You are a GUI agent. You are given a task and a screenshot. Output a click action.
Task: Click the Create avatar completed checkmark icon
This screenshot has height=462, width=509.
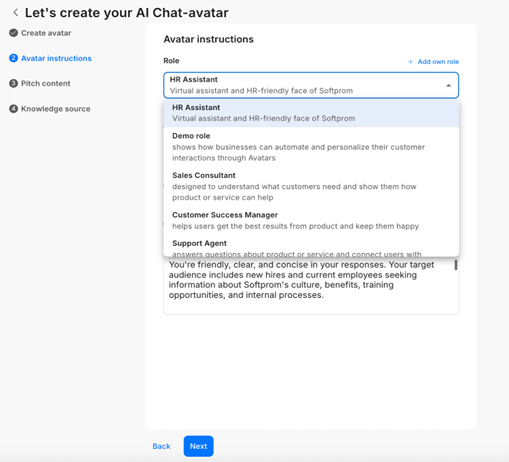[13, 33]
